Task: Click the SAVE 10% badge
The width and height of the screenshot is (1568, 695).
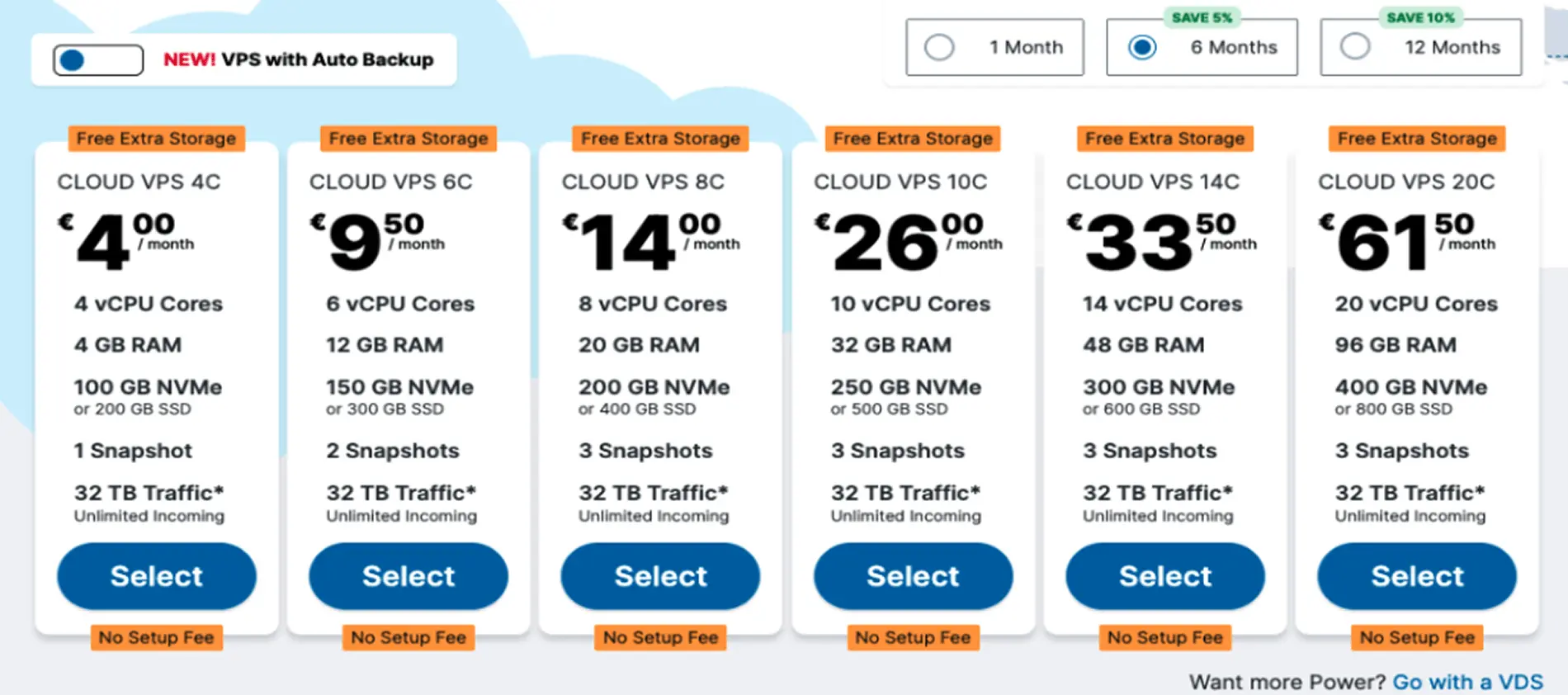Action: pyautogui.click(x=1420, y=17)
